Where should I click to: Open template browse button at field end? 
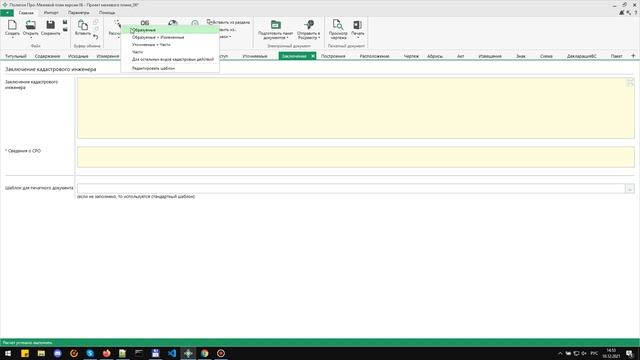(x=629, y=188)
